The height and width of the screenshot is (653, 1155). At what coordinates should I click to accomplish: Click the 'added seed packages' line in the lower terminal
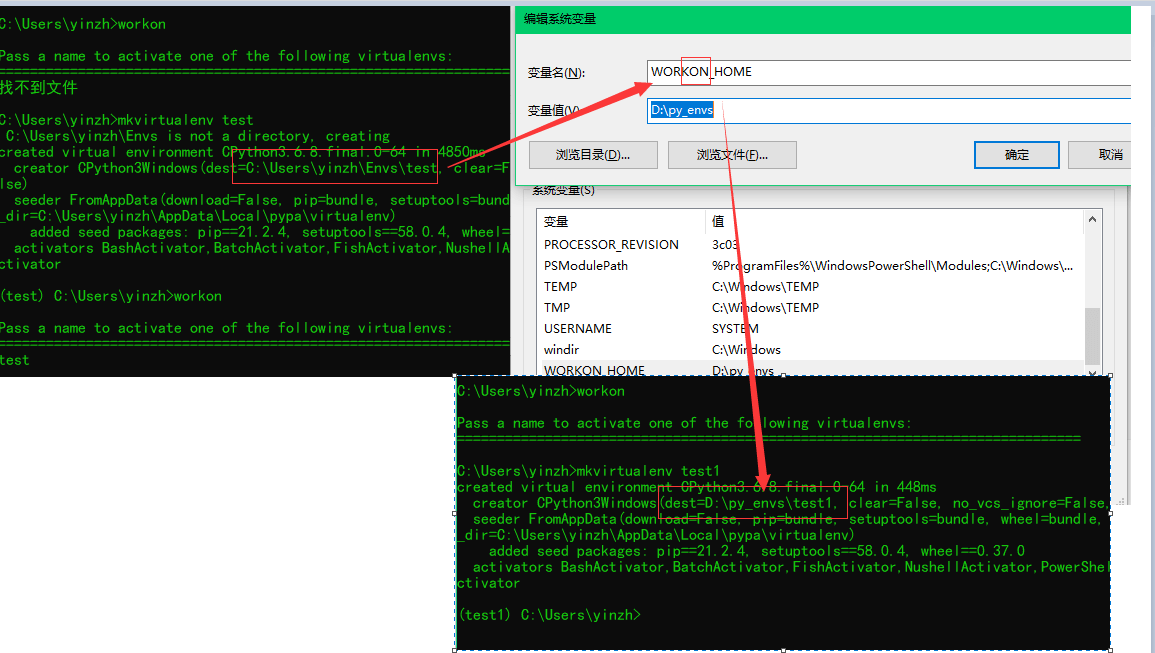pyautogui.click(x=756, y=551)
